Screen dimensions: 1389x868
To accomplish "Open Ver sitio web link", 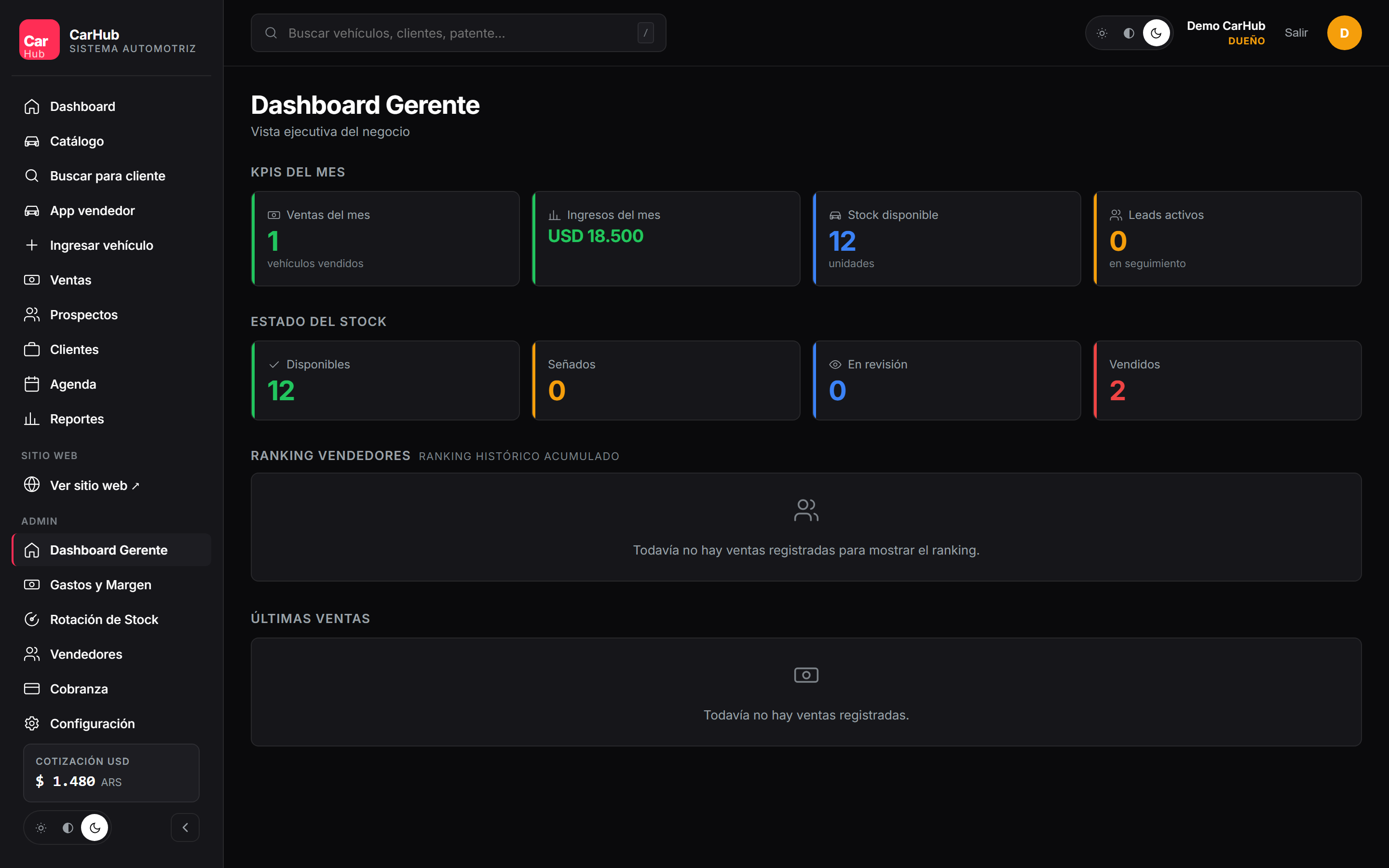I will [x=111, y=485].
